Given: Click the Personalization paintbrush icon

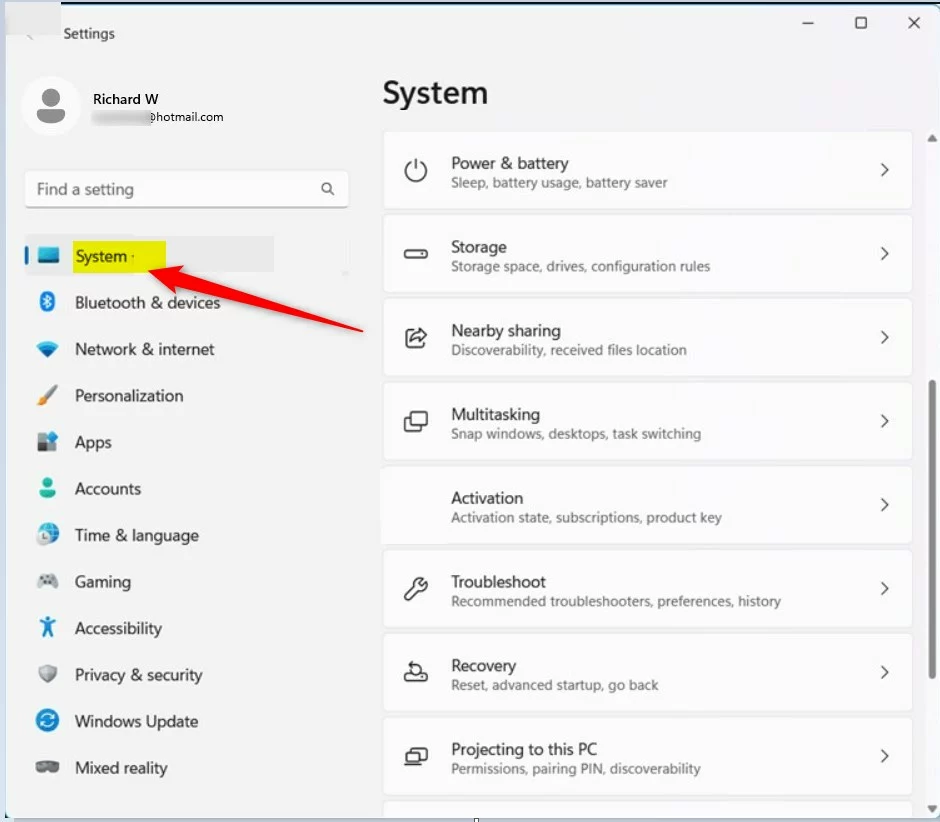Looking at the screenshot, I should tap(47, 395).
